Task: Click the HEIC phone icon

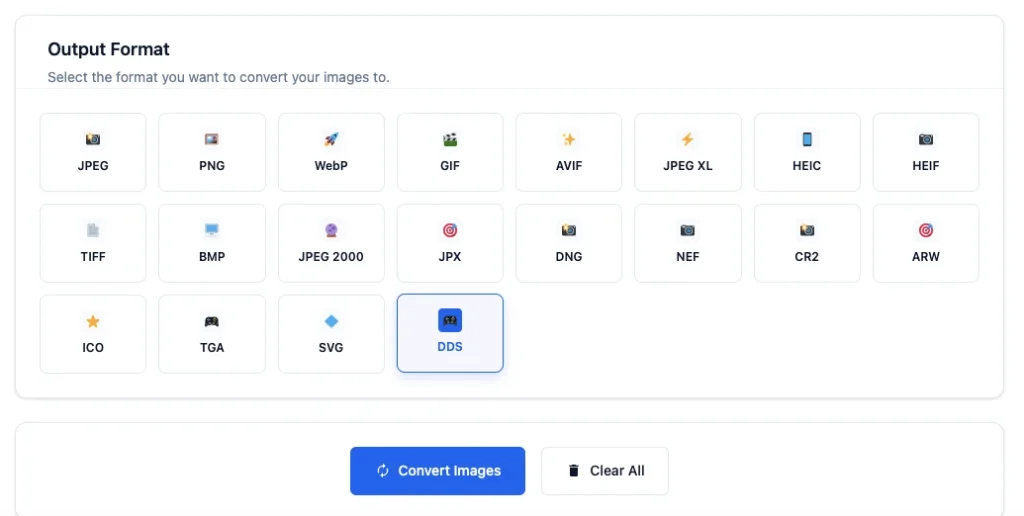Action: [807, 140]
